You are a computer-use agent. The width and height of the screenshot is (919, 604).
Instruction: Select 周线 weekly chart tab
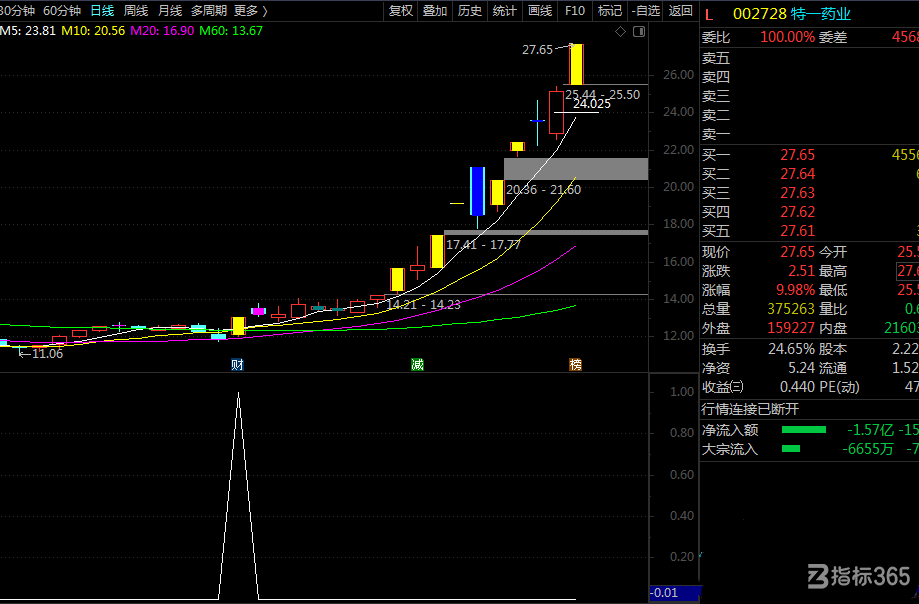click(x=136, y=11)
